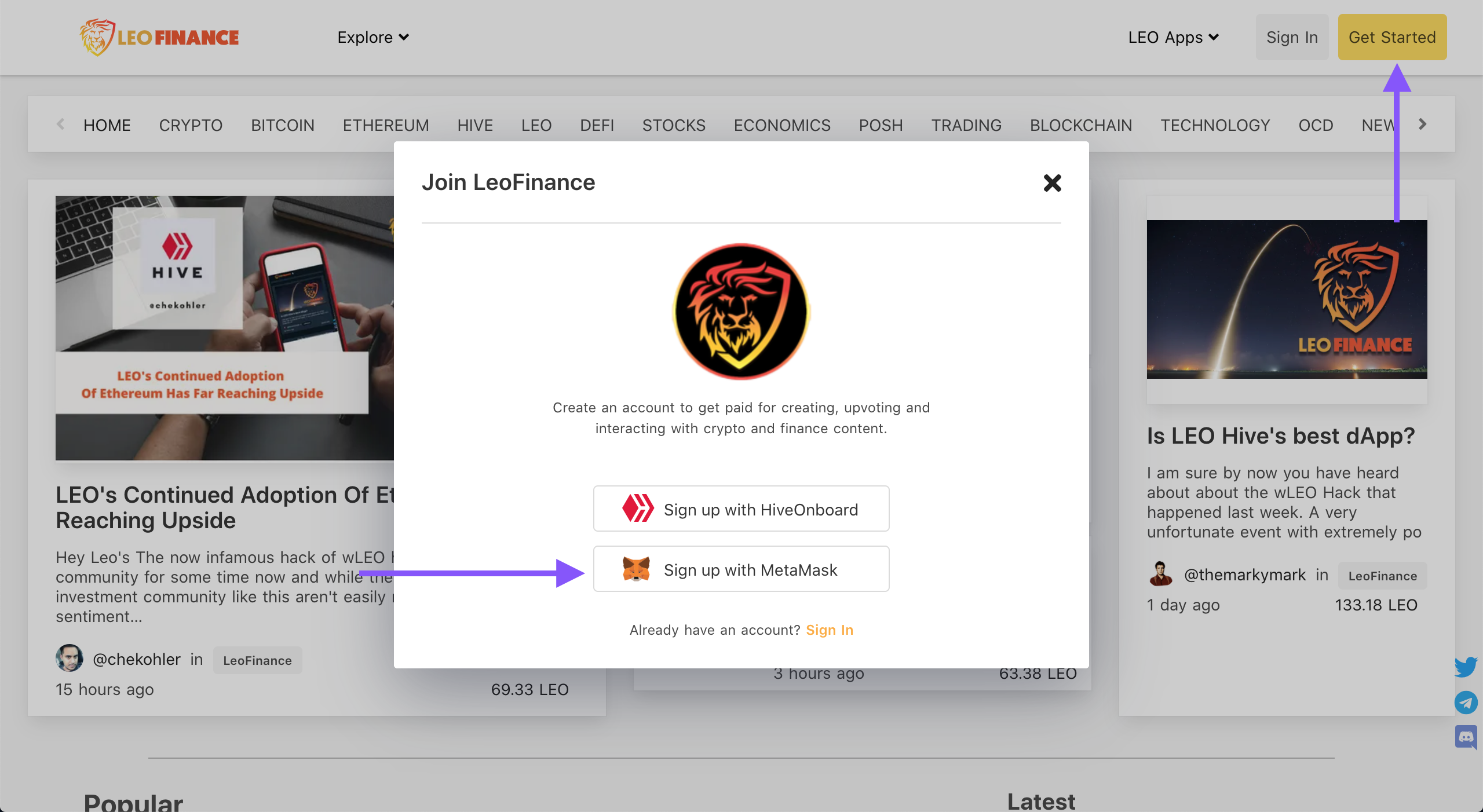Open the Twitter share icon
The height and width of the screenshot is (812, 1483).
pyautogui.click(x=1466, y=667)
